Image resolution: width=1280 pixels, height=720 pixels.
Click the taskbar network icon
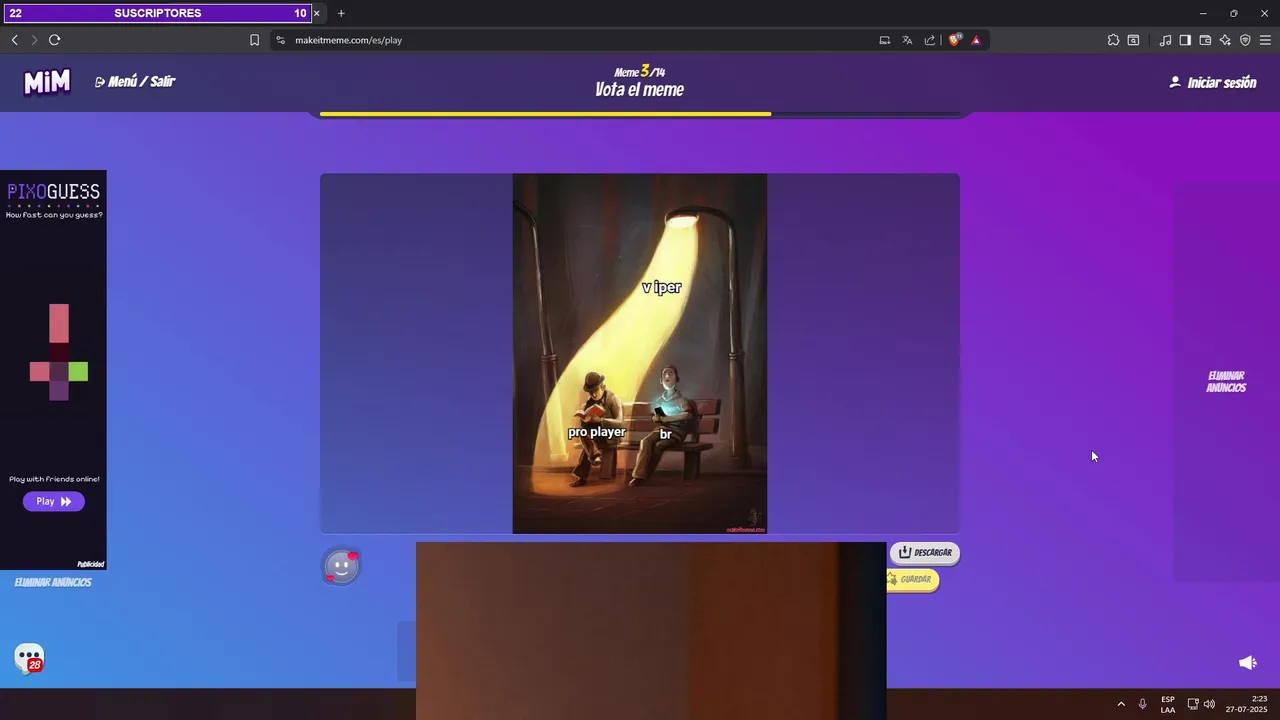click(x=1193, y=704)
